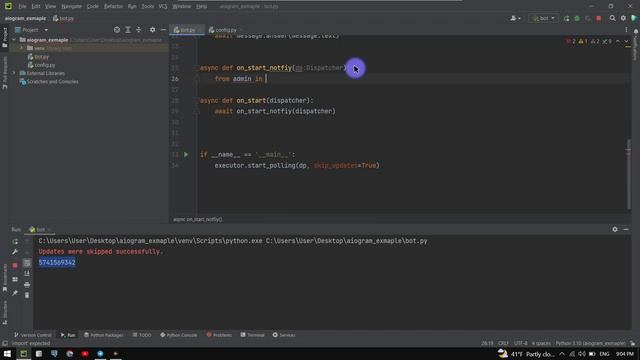Open Python Console tool window

[x=179, y=335]
